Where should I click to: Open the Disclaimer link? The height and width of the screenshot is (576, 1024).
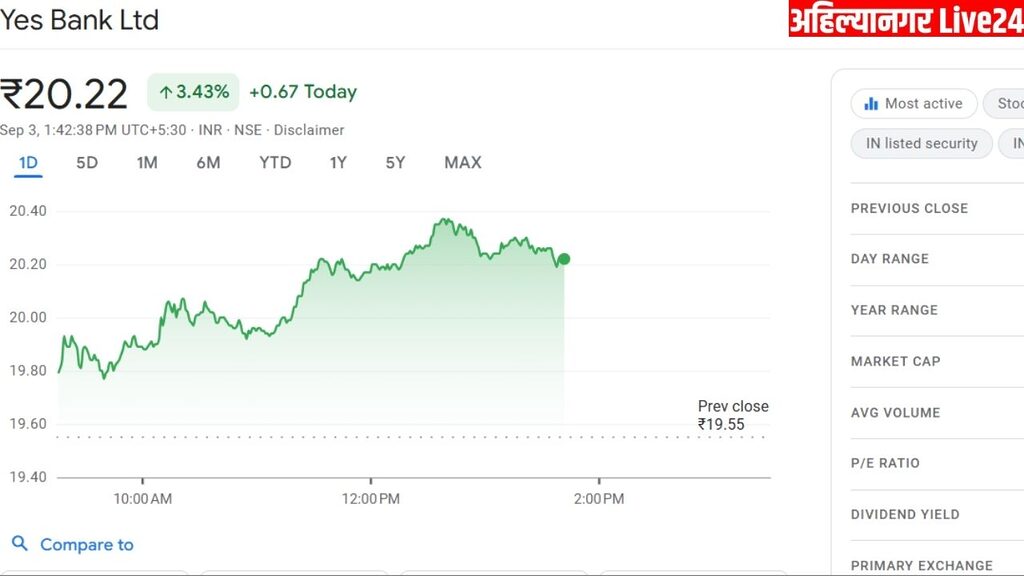tap(309, 130)
